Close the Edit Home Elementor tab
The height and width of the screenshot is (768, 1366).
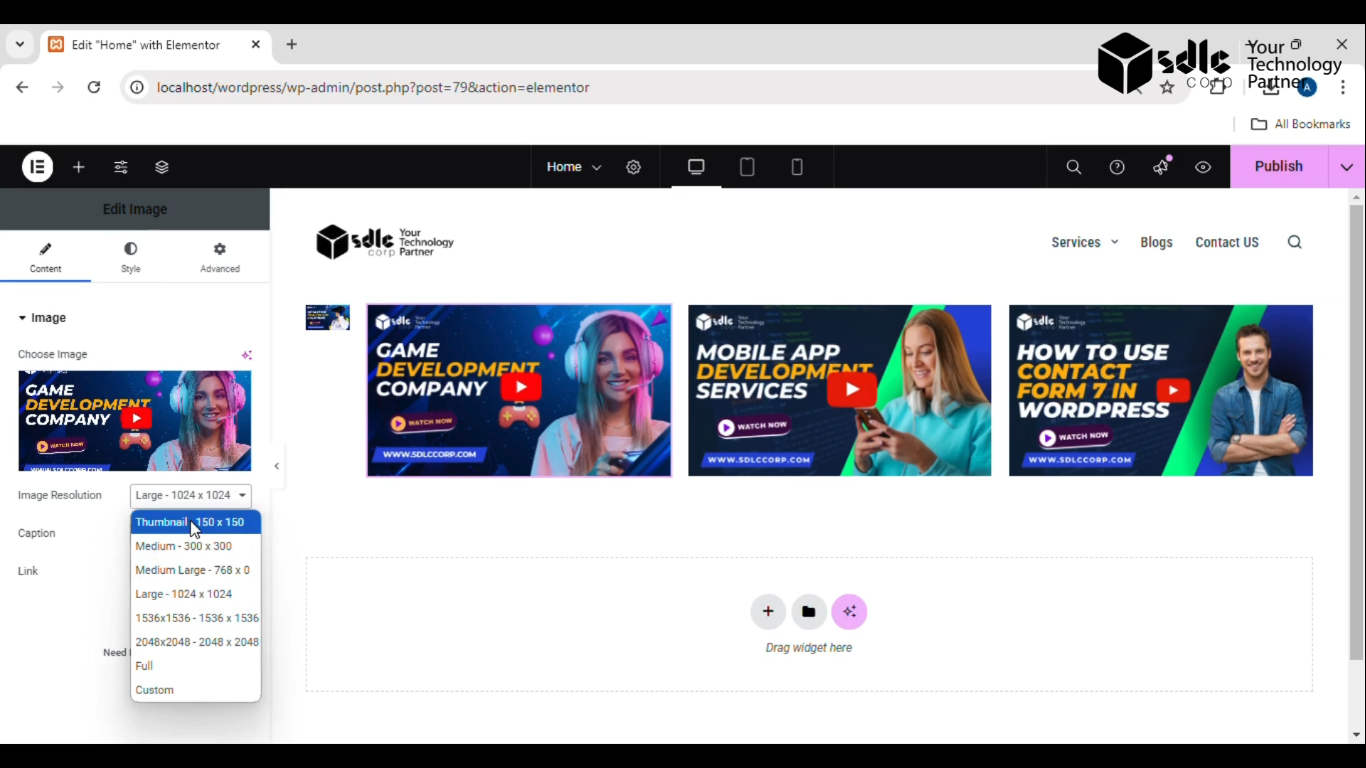coord(255,45)
